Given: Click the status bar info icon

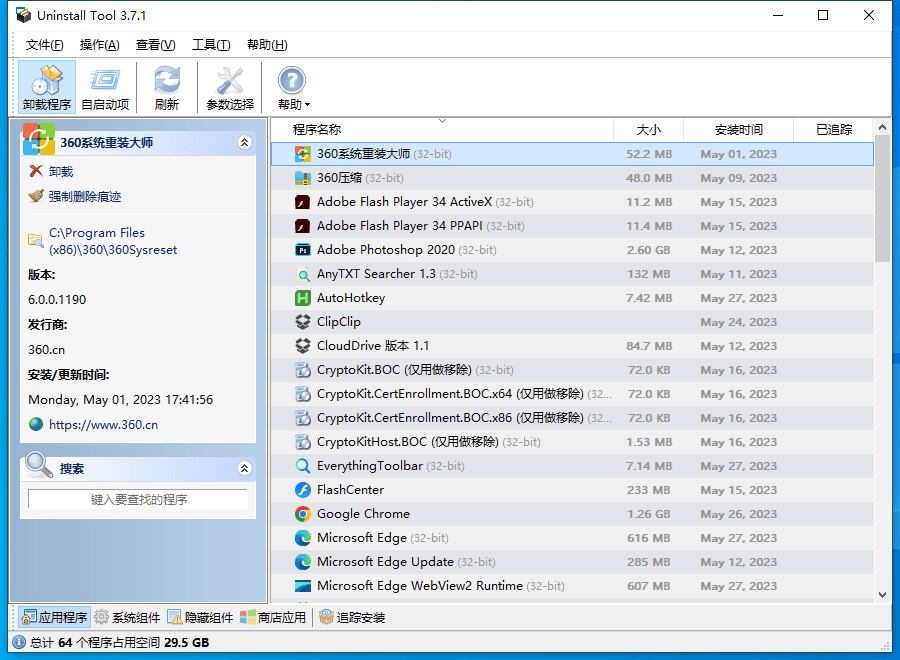Looking at the screenshot, I should pos(19,642).
